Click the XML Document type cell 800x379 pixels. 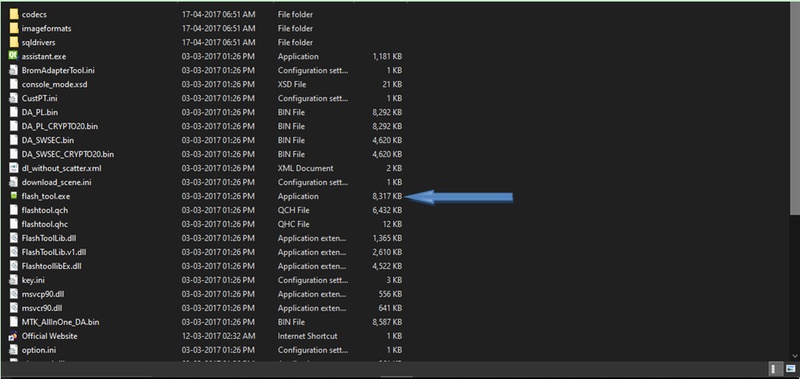tap(306, 168)
